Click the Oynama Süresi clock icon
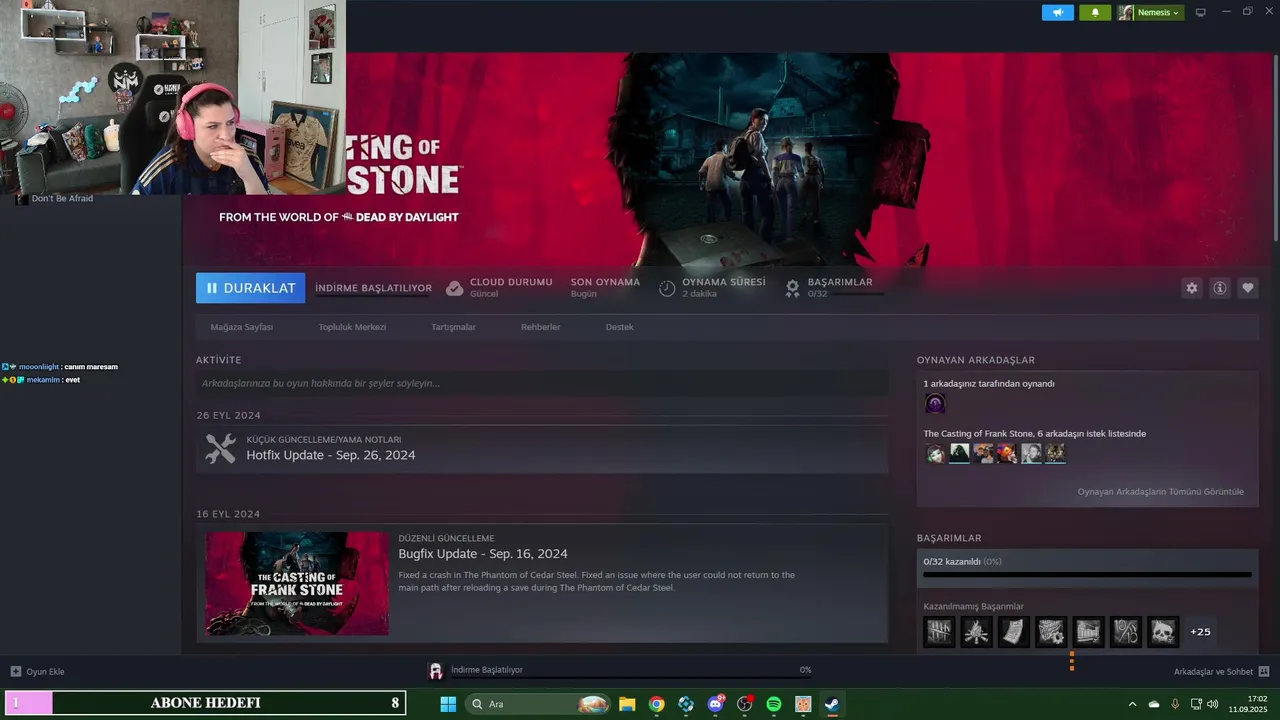The height and width of the screenshot is (720, 1280). pyautogui.click(x=667, y=288)
